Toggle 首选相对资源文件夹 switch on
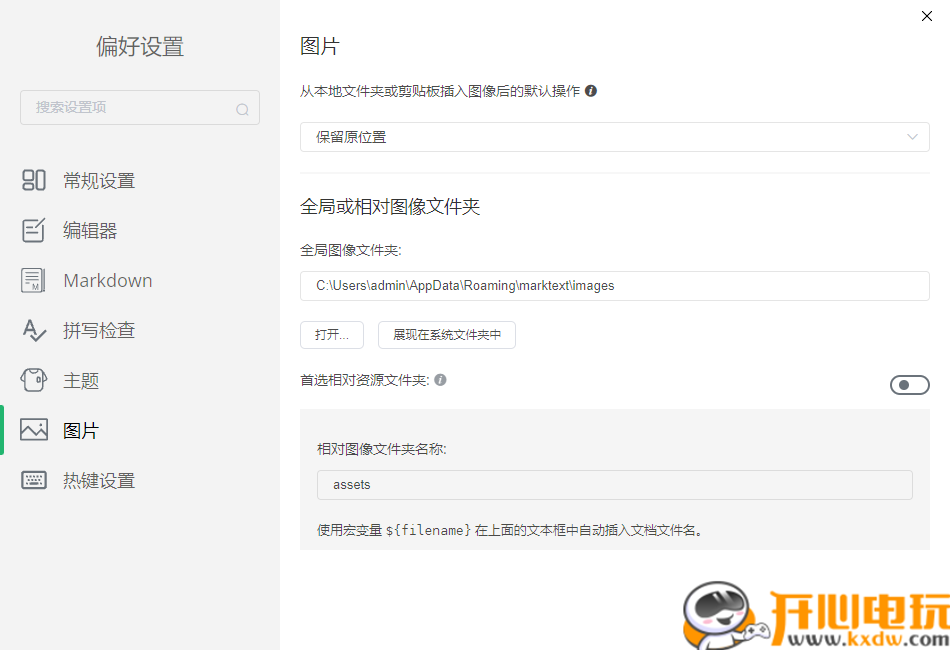Image resolution: width=950 pixels, height=650 pixels. coord(909,384)
